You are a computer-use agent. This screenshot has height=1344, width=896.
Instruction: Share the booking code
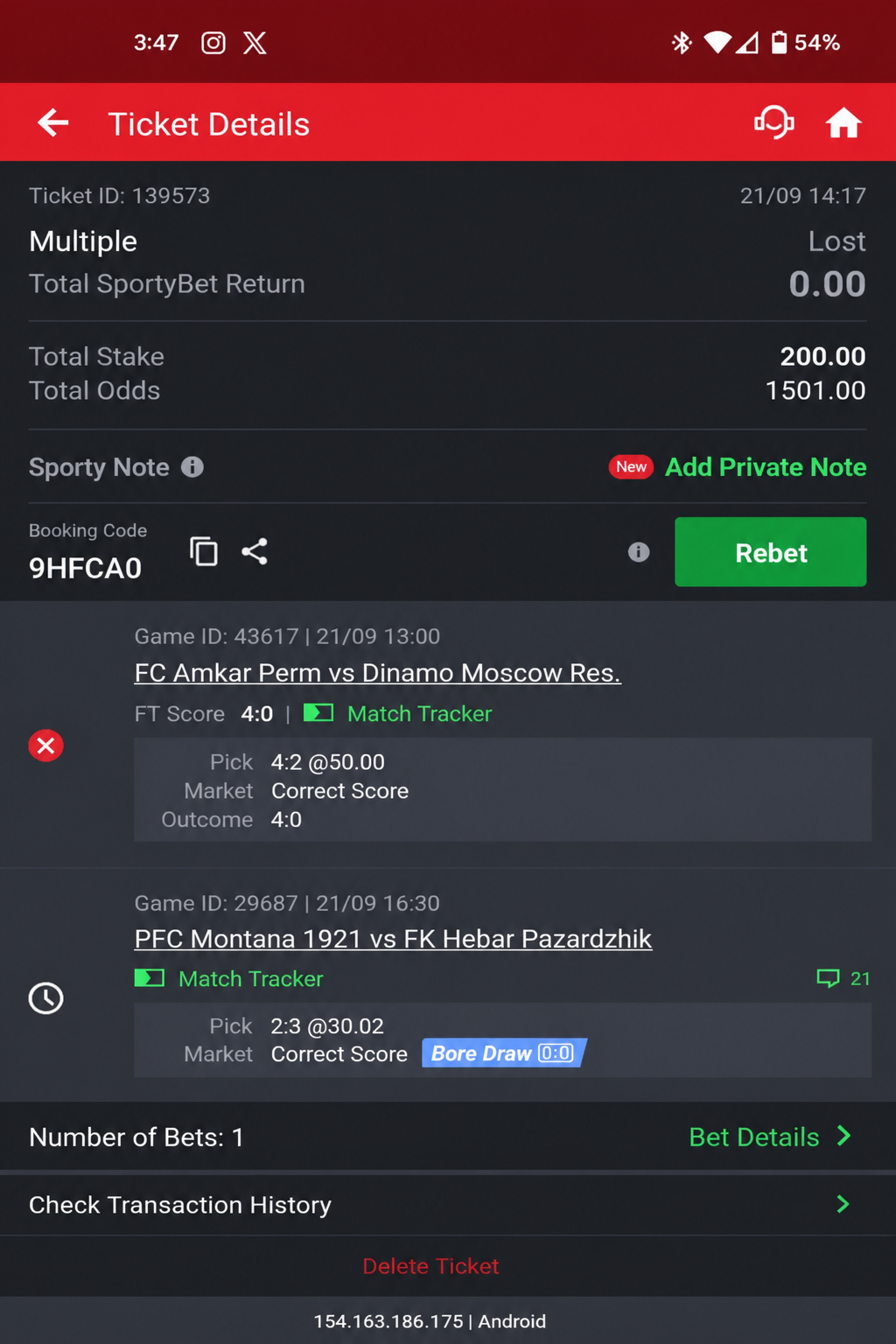coord(255,551)
